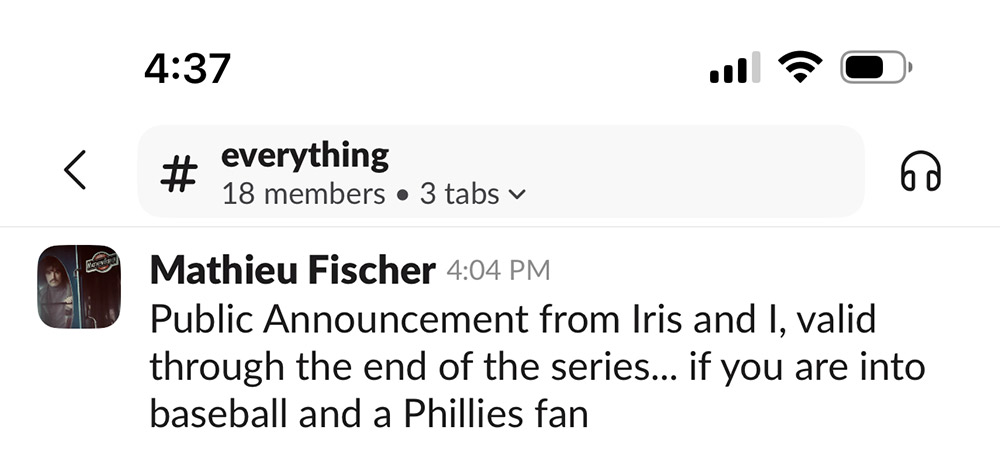Go back using the left chevron

[x=75, y=171]
